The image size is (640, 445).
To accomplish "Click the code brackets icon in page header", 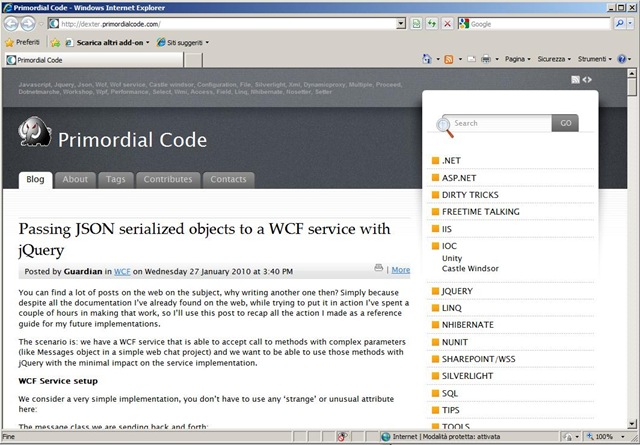I will click(x=587, y=80).
